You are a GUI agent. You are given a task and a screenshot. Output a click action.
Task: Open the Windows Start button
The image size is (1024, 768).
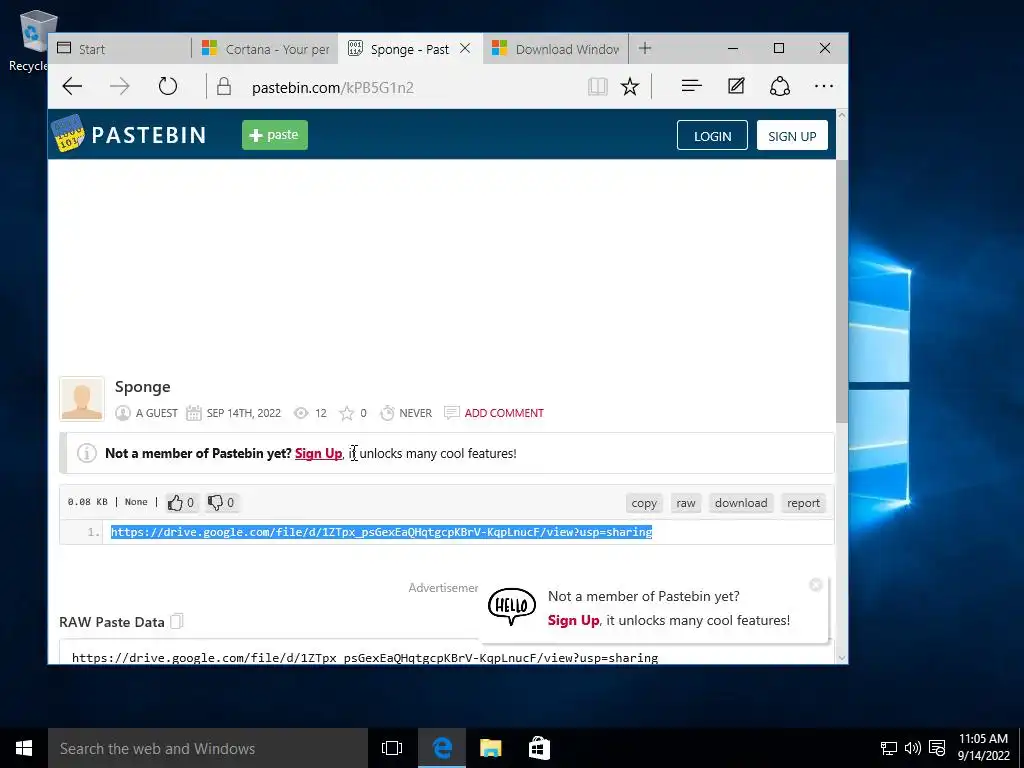tap(24, 748)
